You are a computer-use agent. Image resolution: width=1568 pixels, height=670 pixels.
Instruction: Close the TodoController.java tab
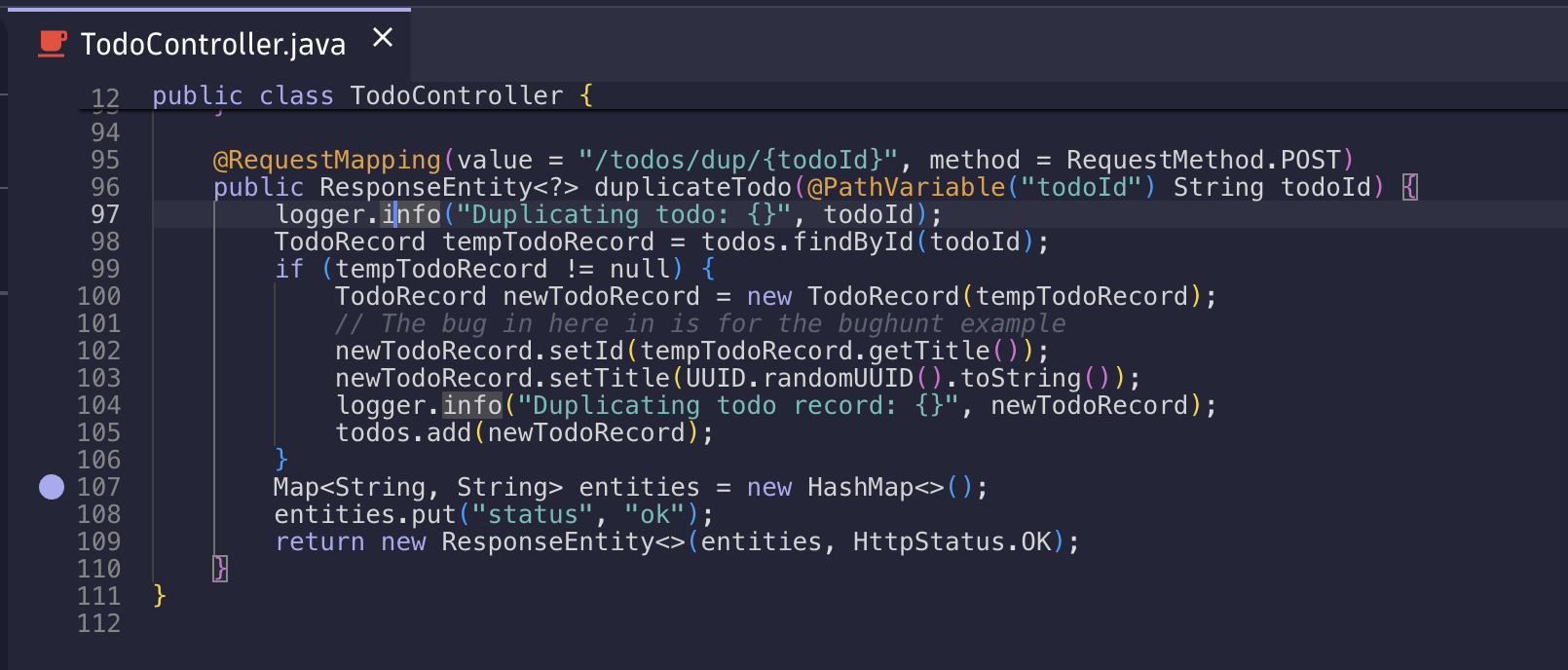coord(383,38)
